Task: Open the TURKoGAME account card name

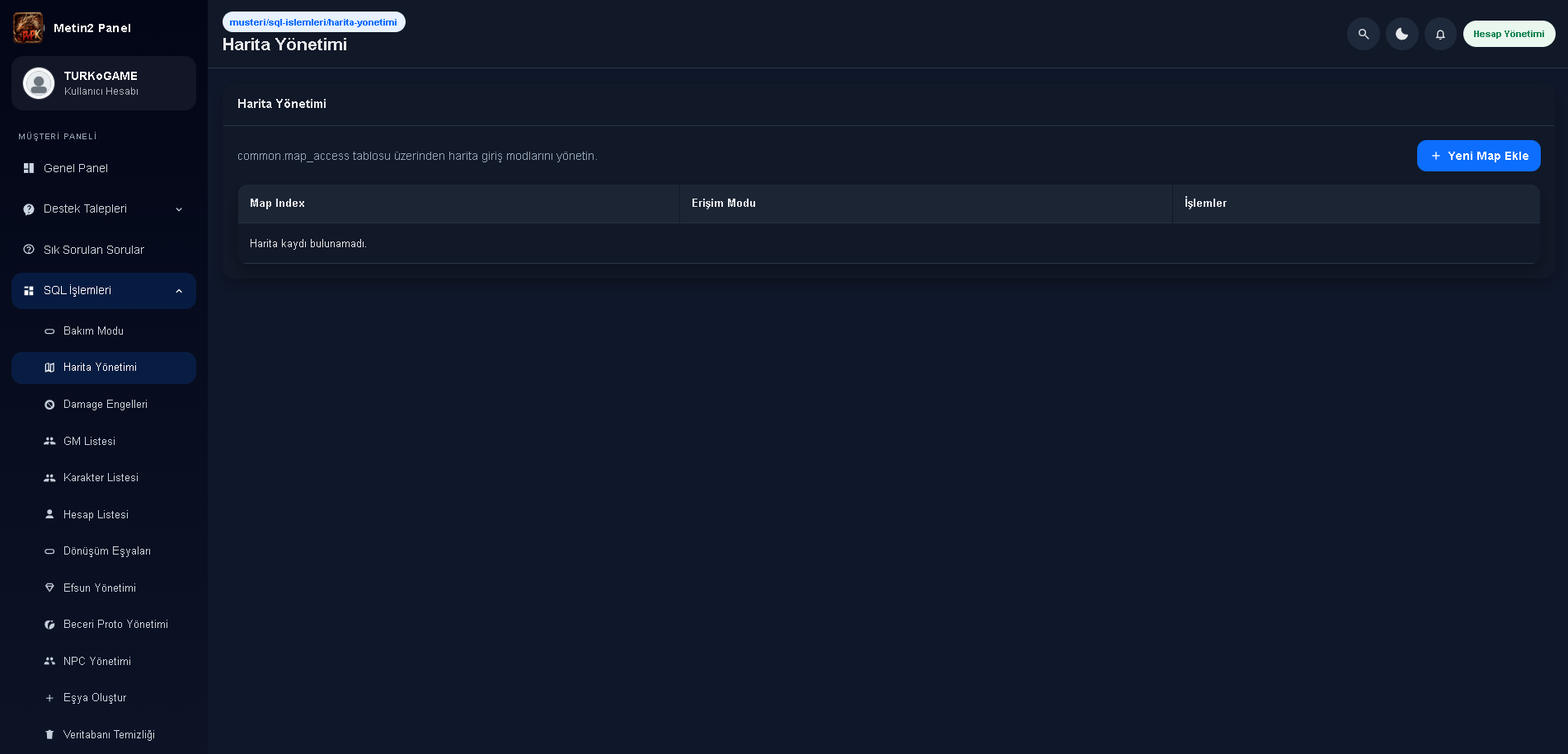Action: tap(101, 76)
